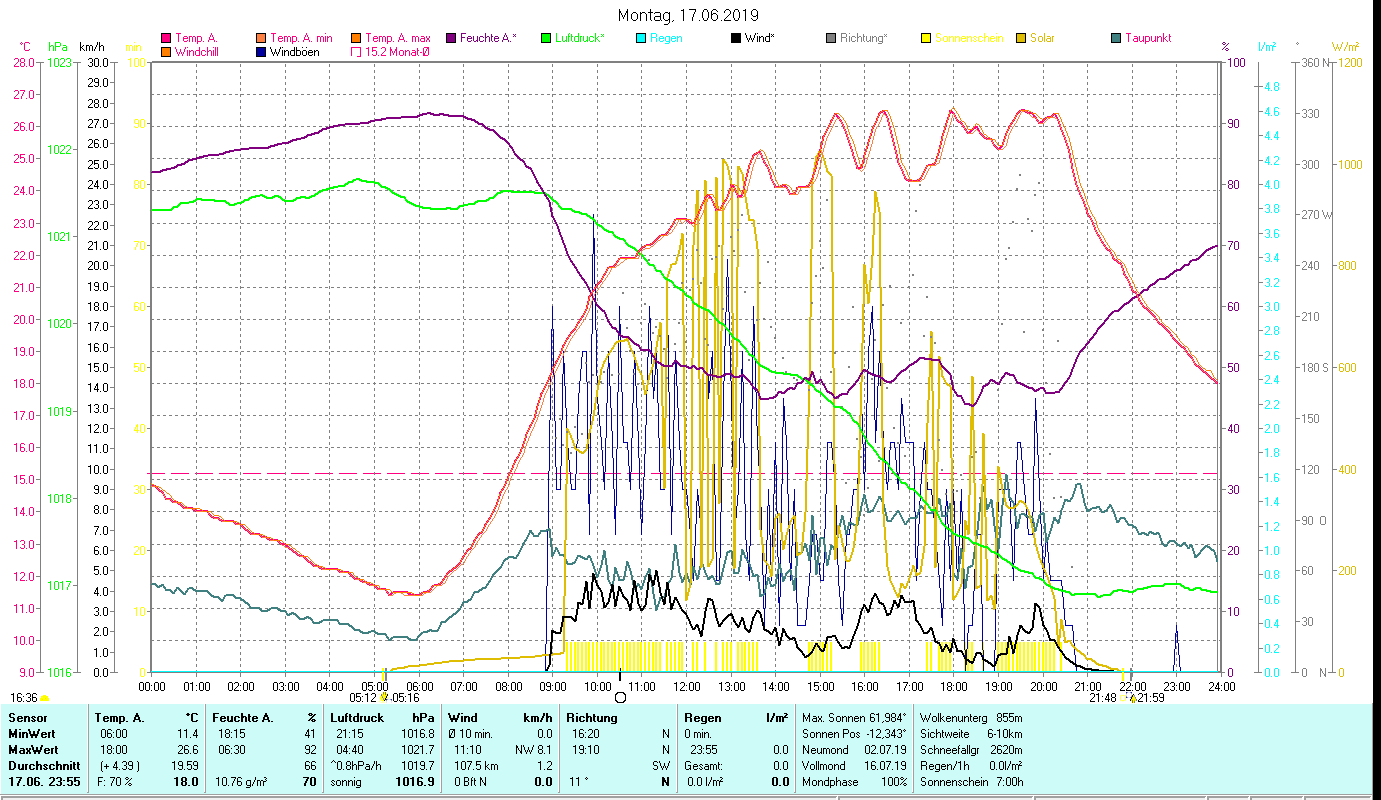Click the Temp. A. min legend swatch

coord(261,39)
